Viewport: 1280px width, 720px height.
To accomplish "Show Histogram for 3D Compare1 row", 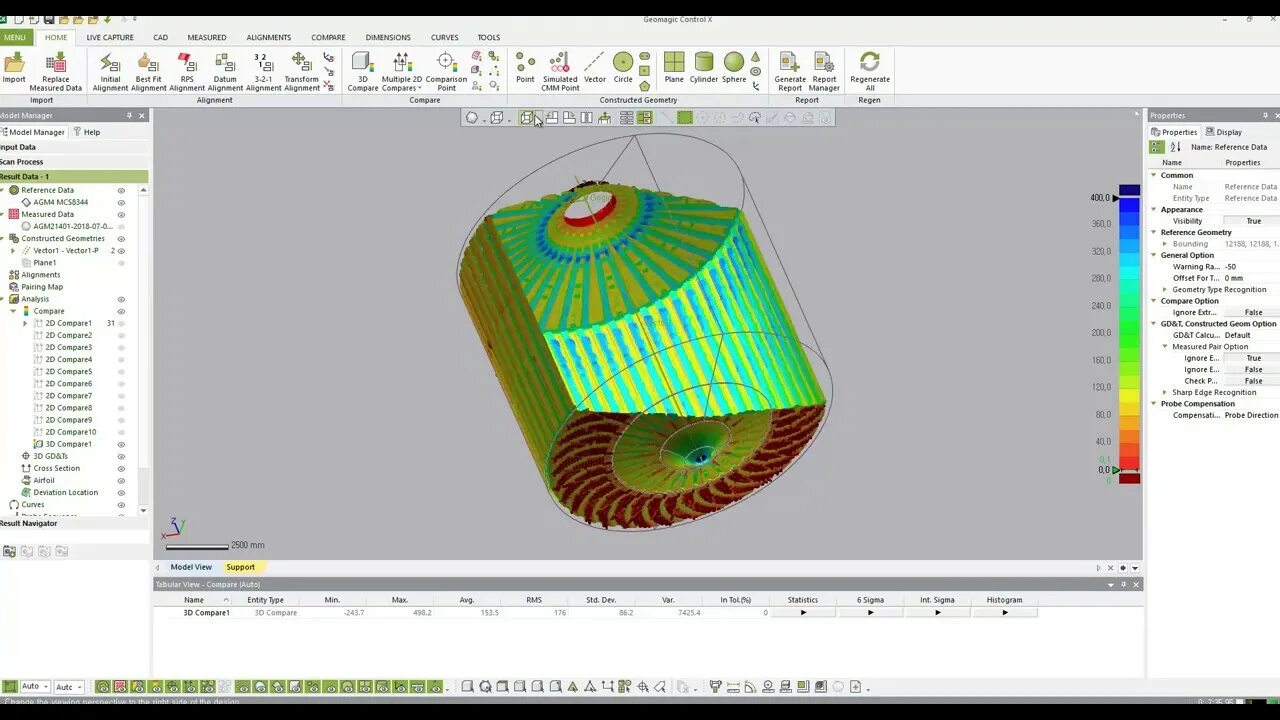I will [x=1004, y=612].
